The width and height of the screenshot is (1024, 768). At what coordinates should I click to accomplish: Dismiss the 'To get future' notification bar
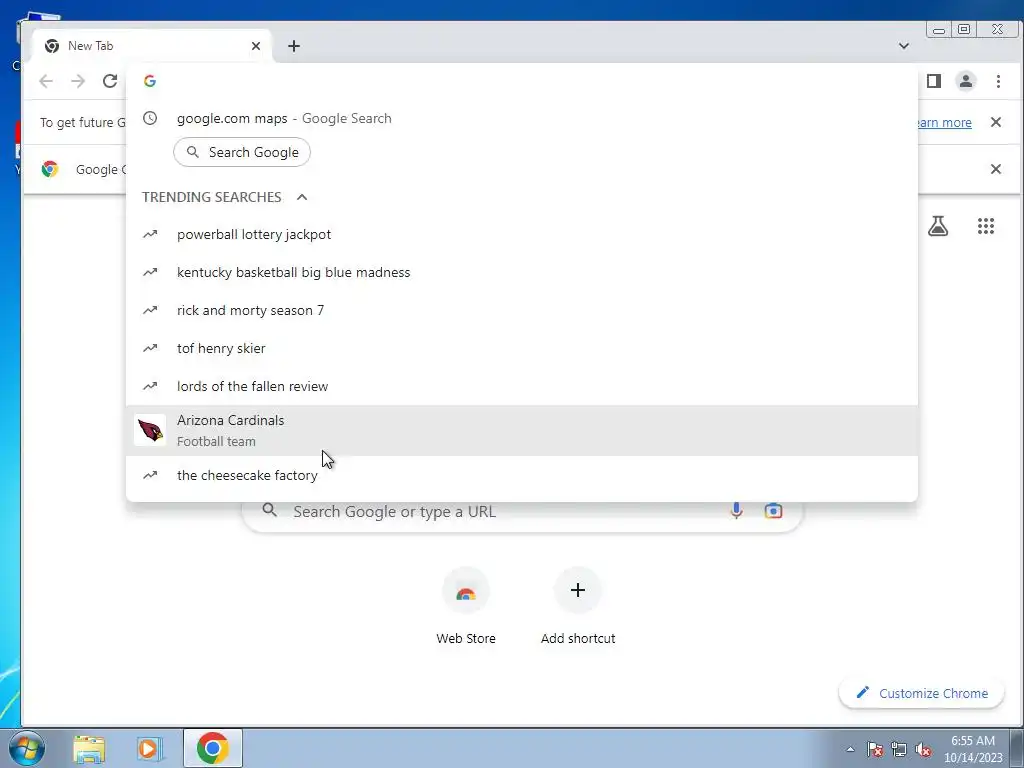click(996, 122)
